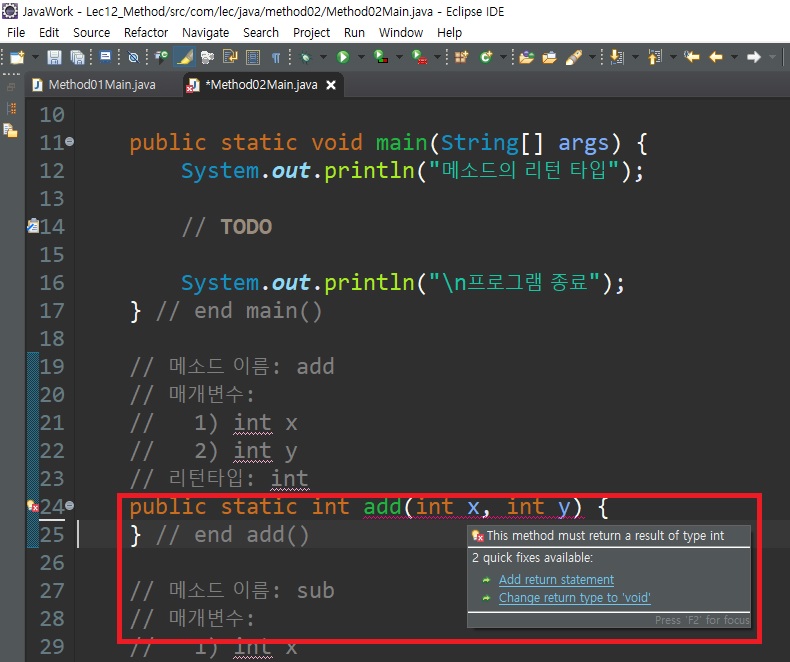Collapse the add method fold marker on line 24

pos(70,505)
